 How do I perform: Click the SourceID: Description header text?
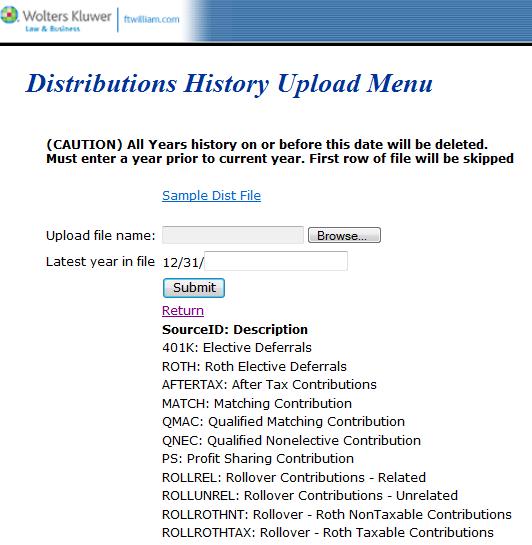pos(235,330)
